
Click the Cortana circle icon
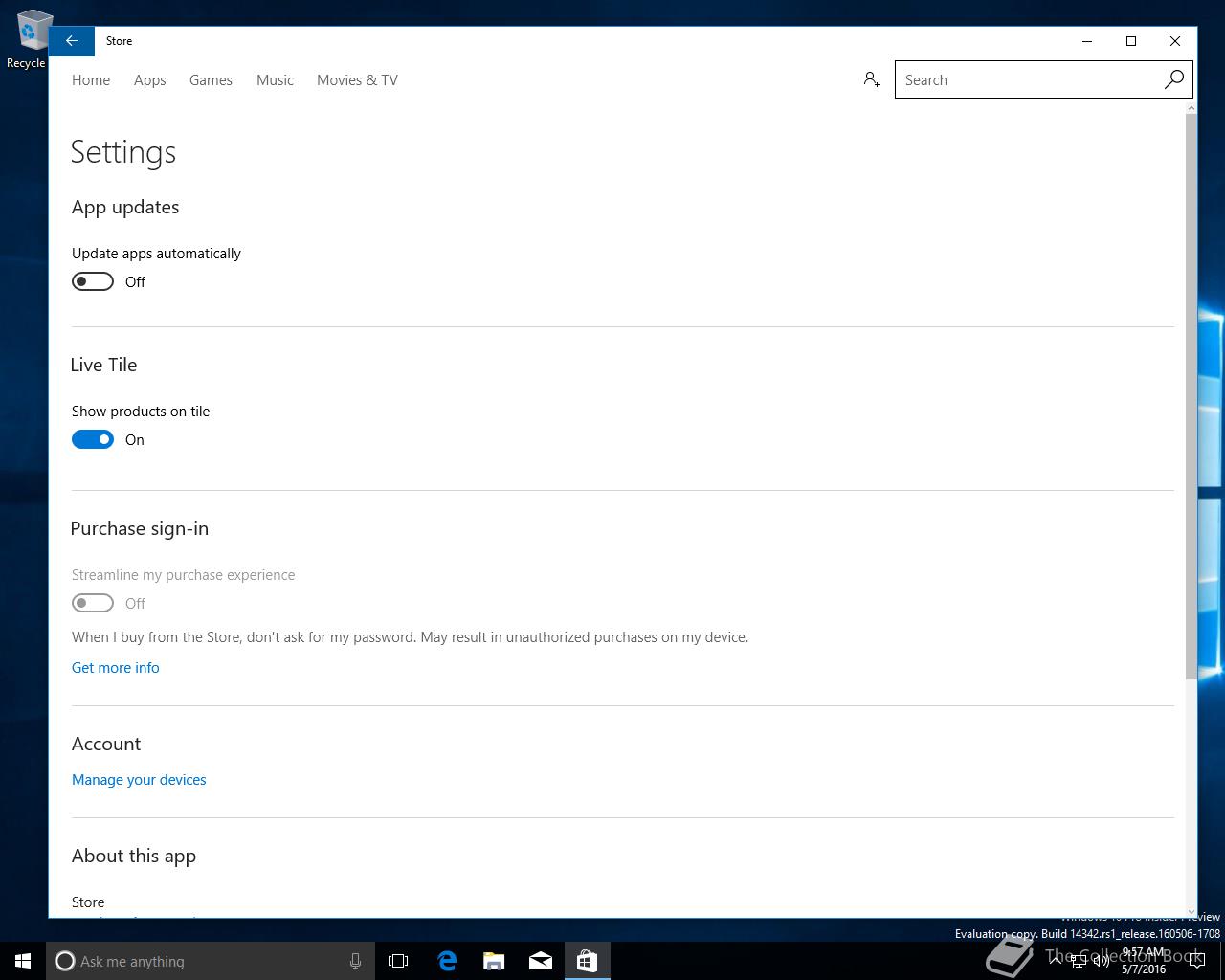click(65, 961)
